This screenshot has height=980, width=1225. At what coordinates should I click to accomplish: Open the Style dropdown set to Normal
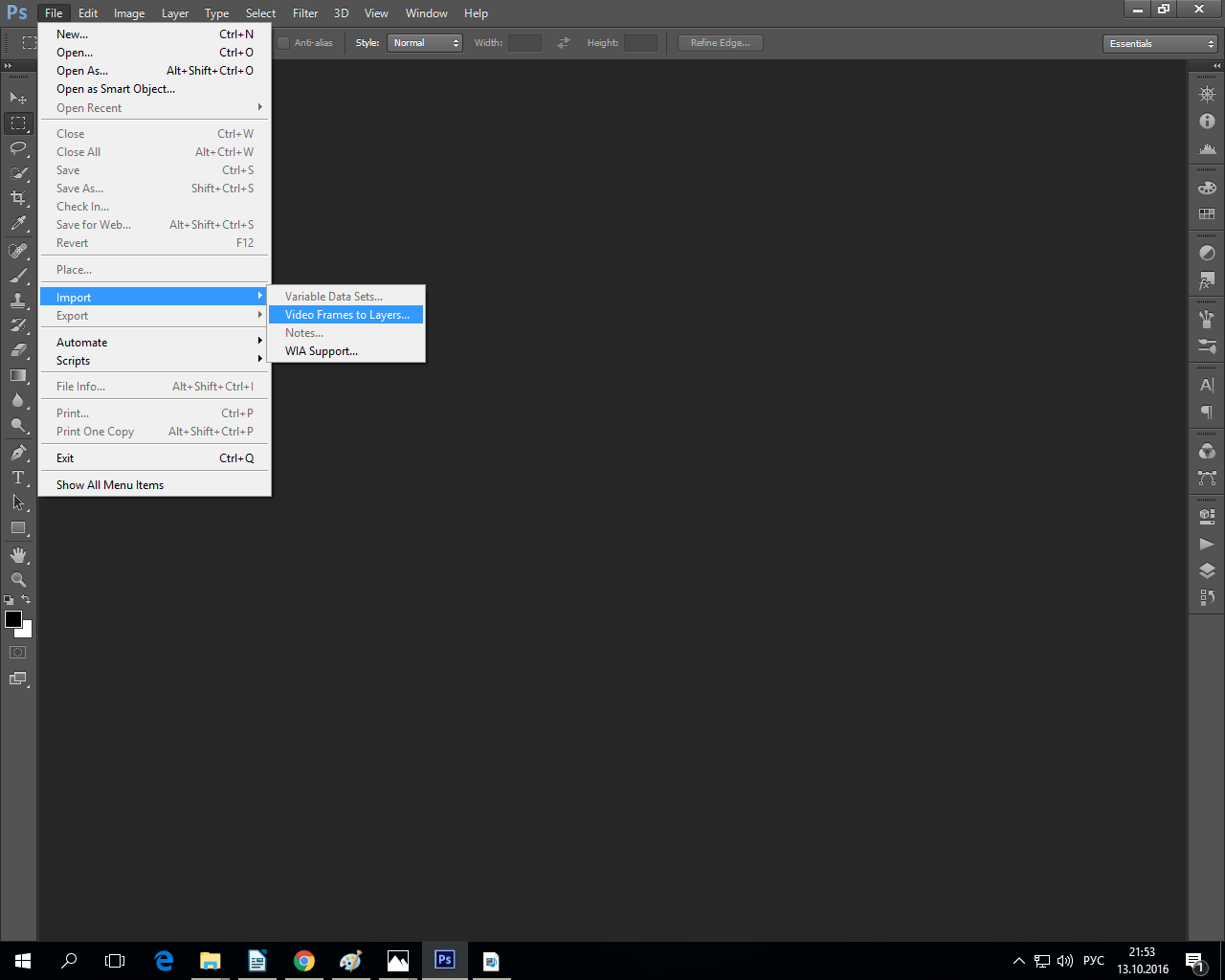coord(425,43)
